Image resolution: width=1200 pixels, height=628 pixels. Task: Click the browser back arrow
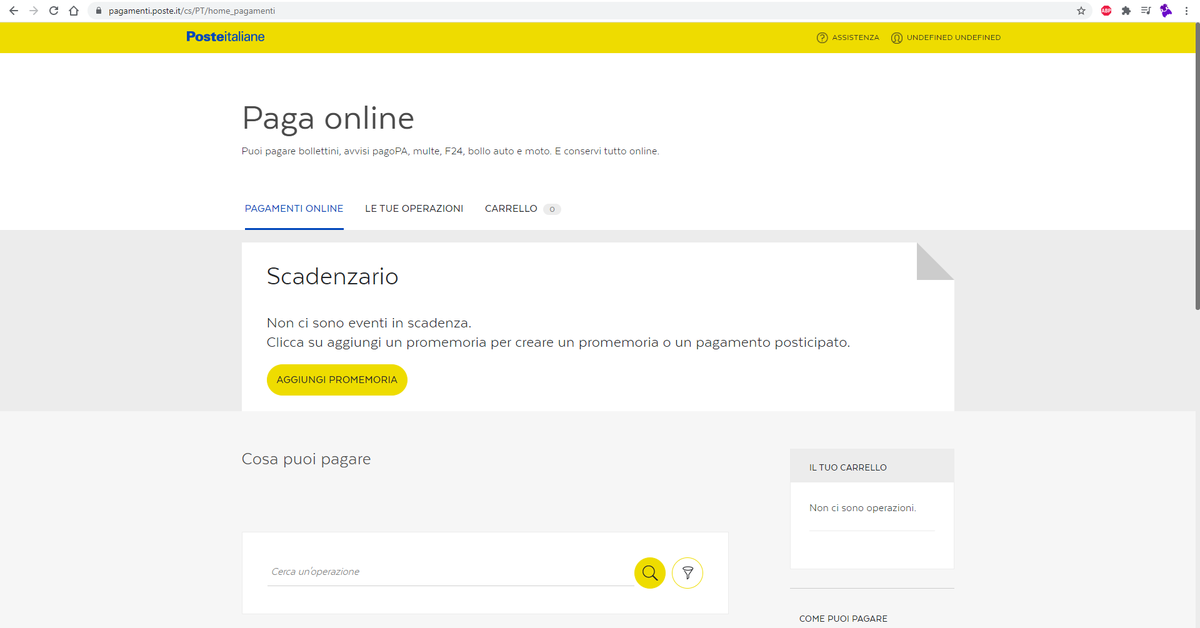click(13, 11)
